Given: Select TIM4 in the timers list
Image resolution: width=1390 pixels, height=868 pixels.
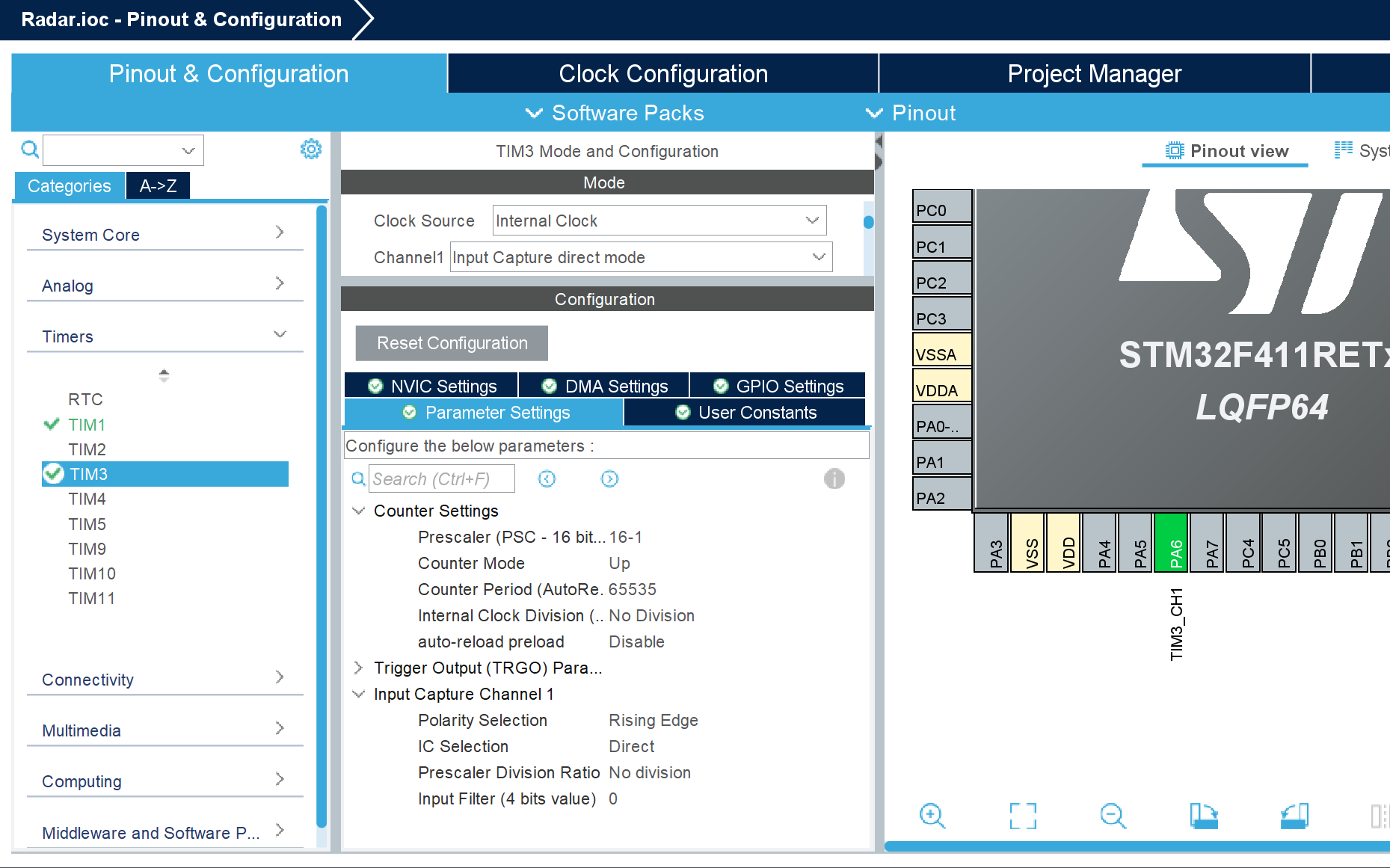Looking at the screenshot, I should (87, 499).
